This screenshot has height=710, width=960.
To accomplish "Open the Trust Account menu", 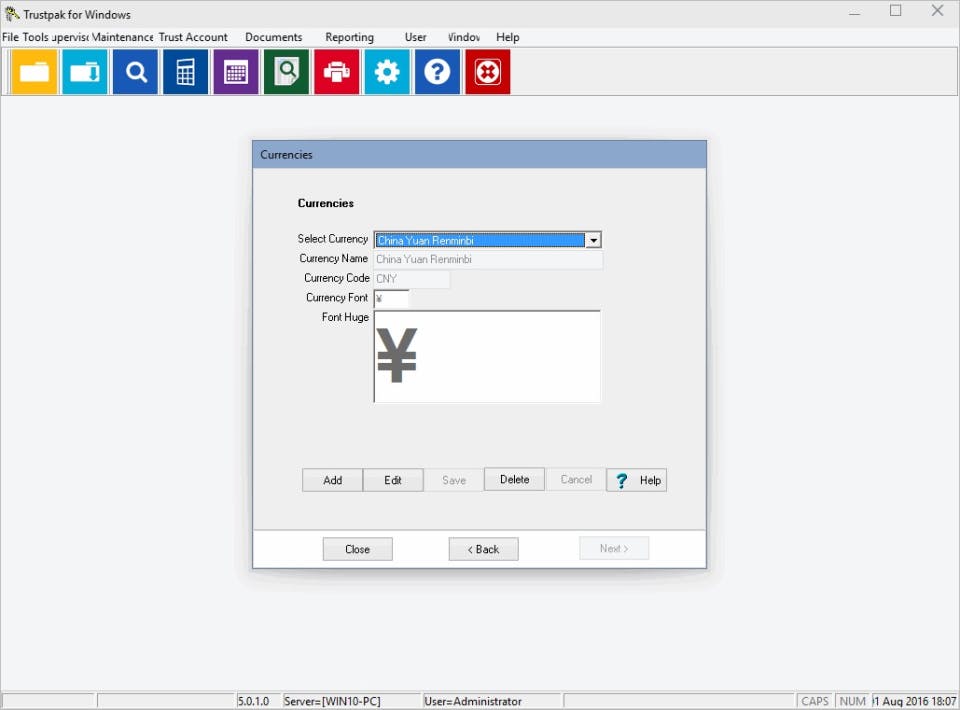I will (x=193, y=37).
